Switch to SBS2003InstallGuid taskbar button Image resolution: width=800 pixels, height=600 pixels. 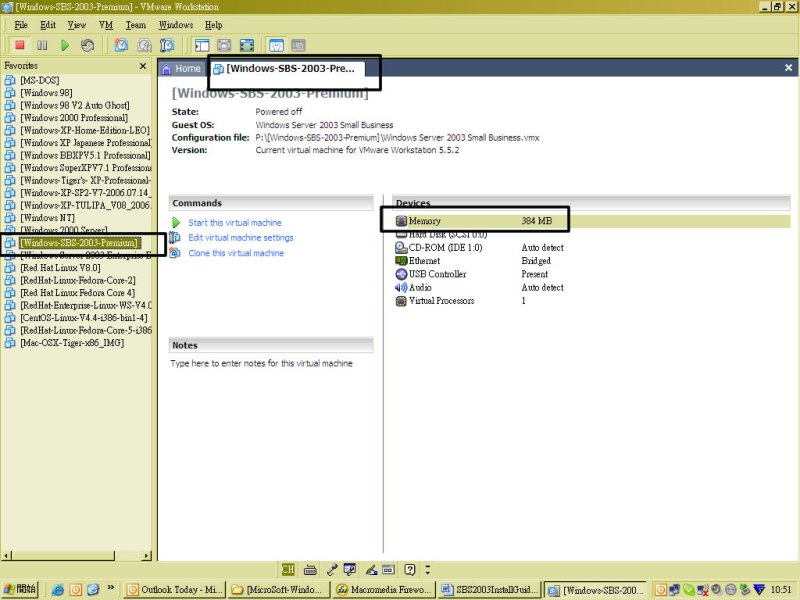(x=489, y=590)
